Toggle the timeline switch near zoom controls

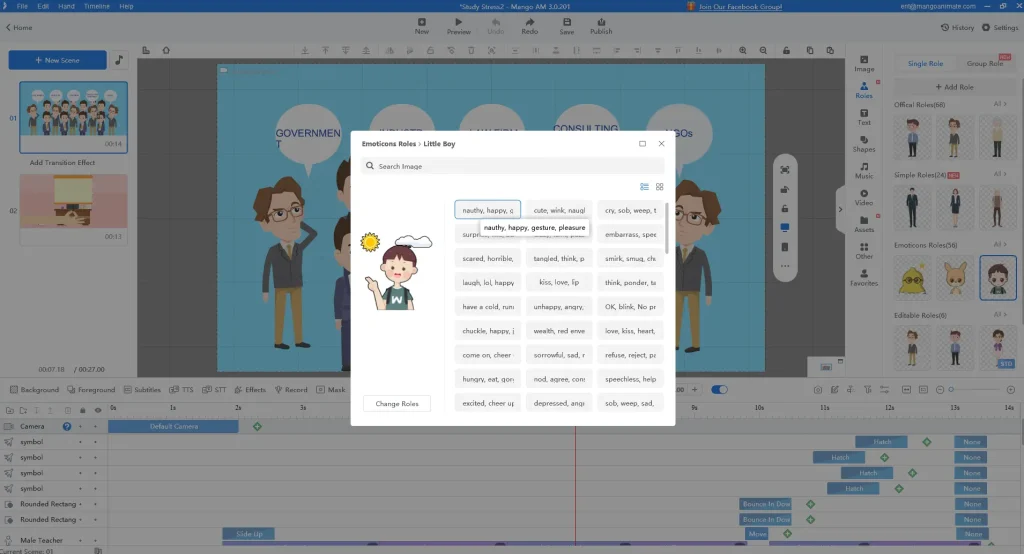tap(719, 389)
